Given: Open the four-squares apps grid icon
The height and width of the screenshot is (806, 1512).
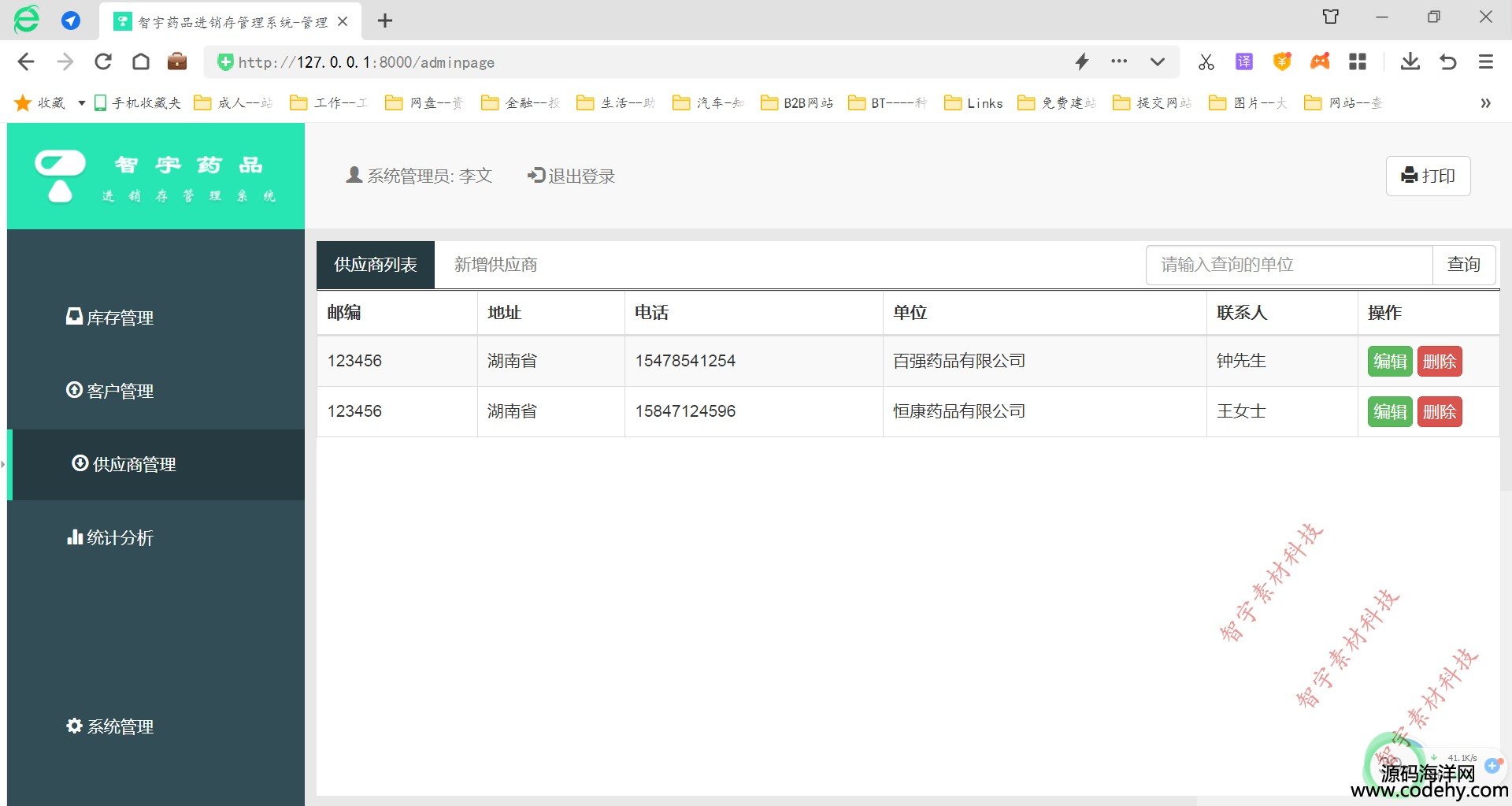Looking at the screenshot, I should coord(1358,61).
